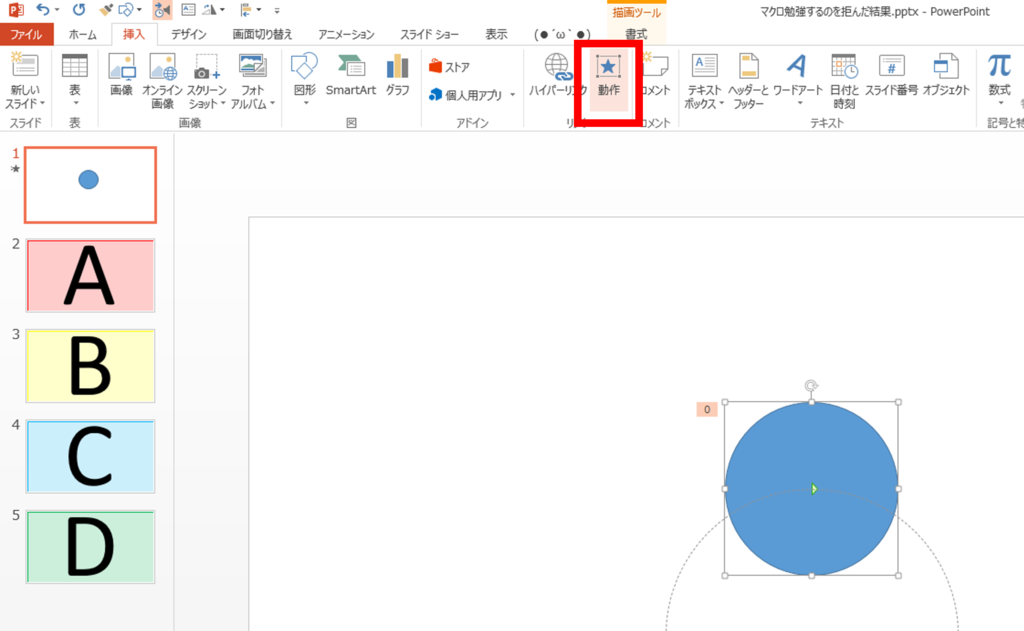This screenshot has width=1024, height=631.
Task: Open the ファイル tab
Action: 26,35
